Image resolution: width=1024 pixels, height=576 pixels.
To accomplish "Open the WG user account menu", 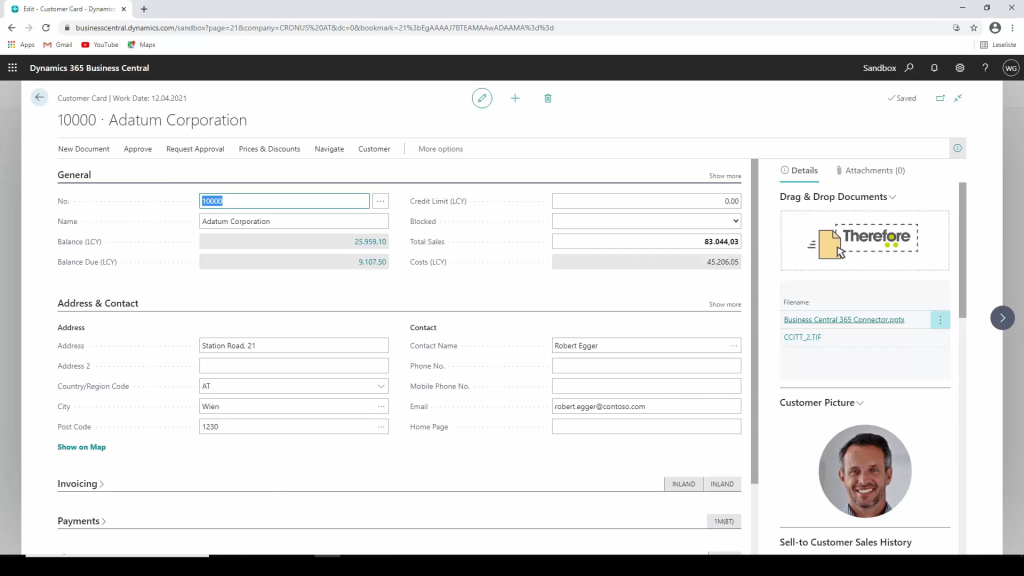I will tap(1011, 68).
